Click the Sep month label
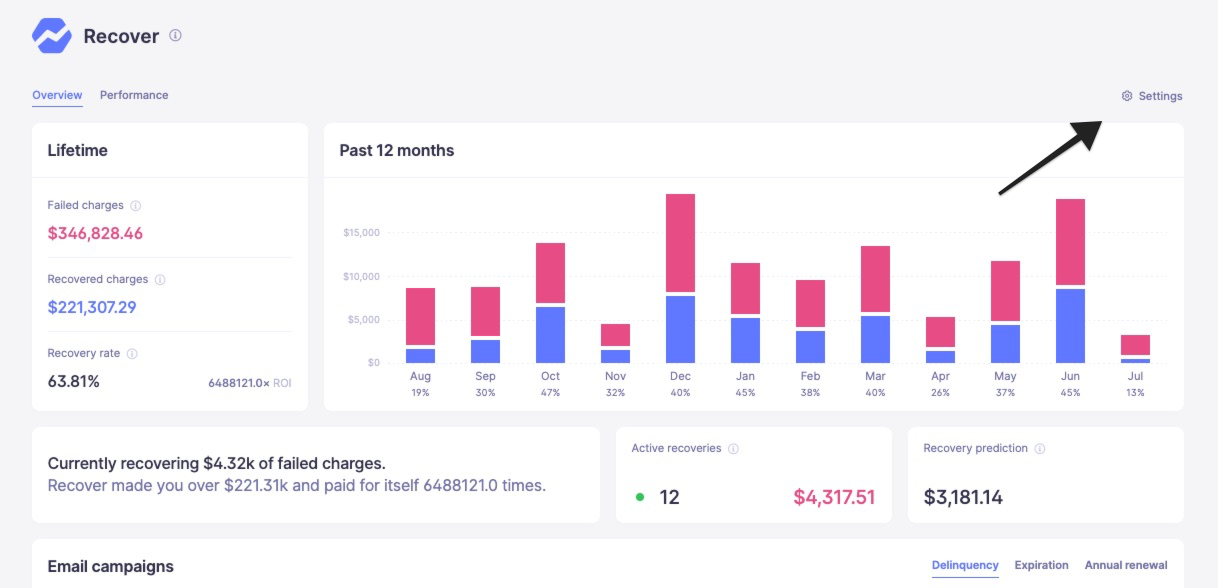The image size is (1218, 588). (485, 377)
